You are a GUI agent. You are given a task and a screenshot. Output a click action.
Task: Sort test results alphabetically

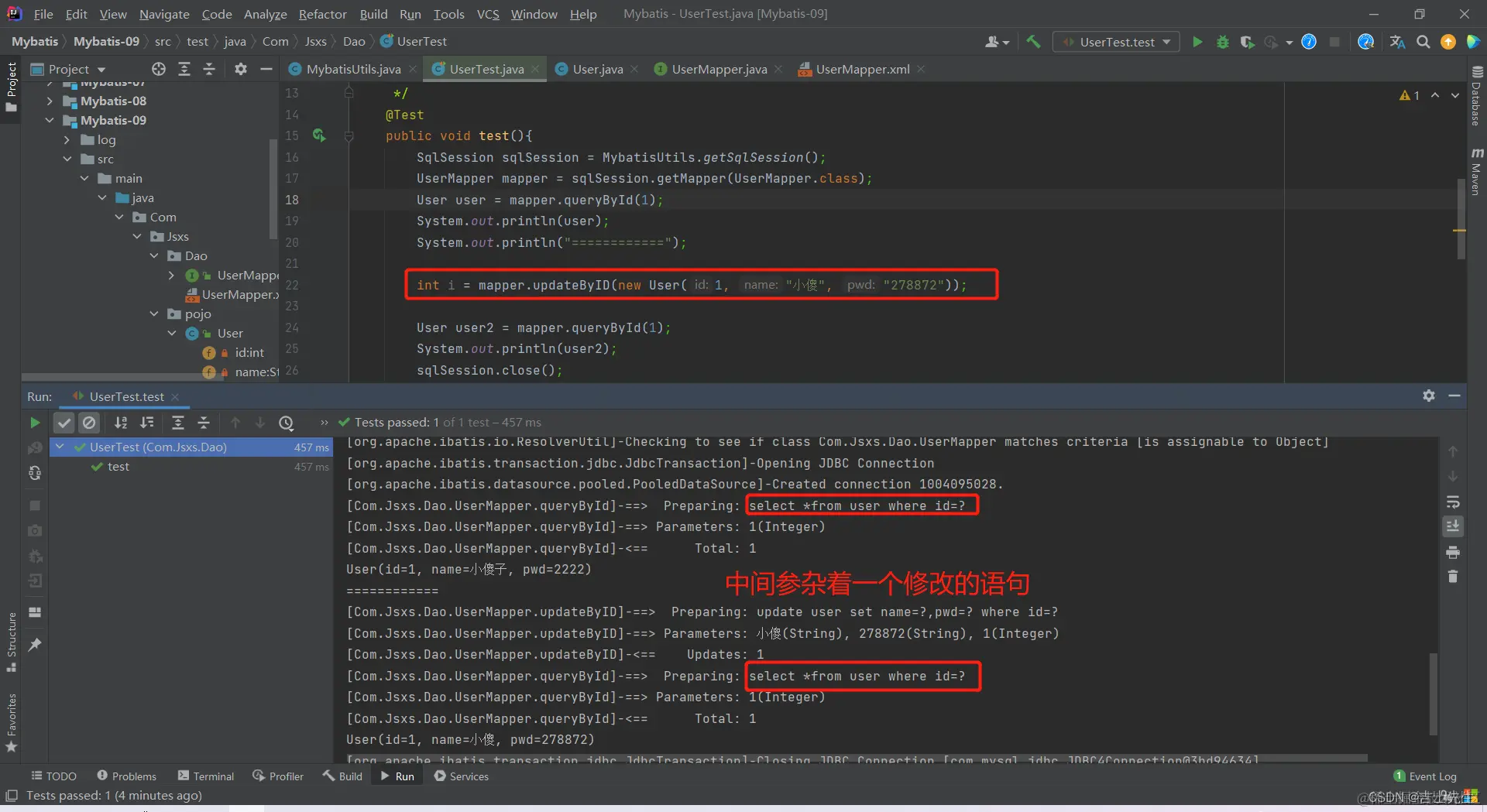pos(121,423)
